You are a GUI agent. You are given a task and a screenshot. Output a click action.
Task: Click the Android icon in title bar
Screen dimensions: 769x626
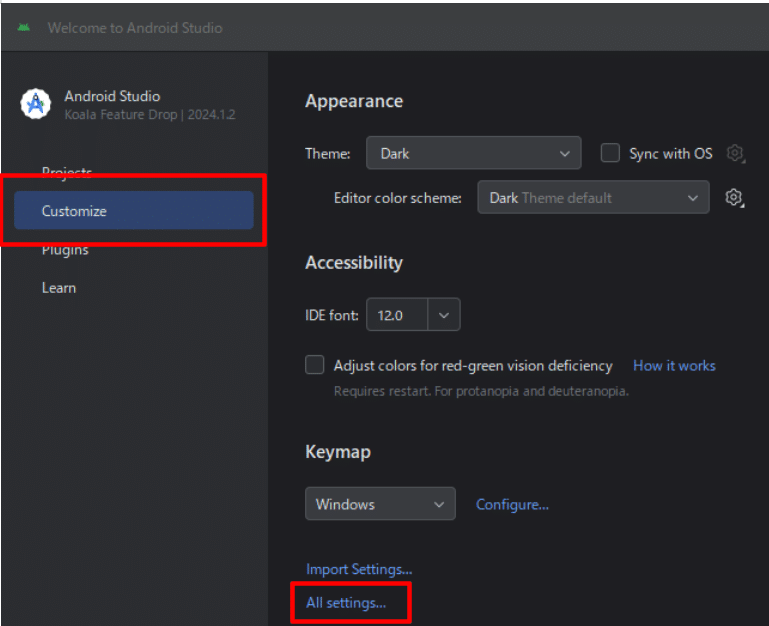pos(23,27)
